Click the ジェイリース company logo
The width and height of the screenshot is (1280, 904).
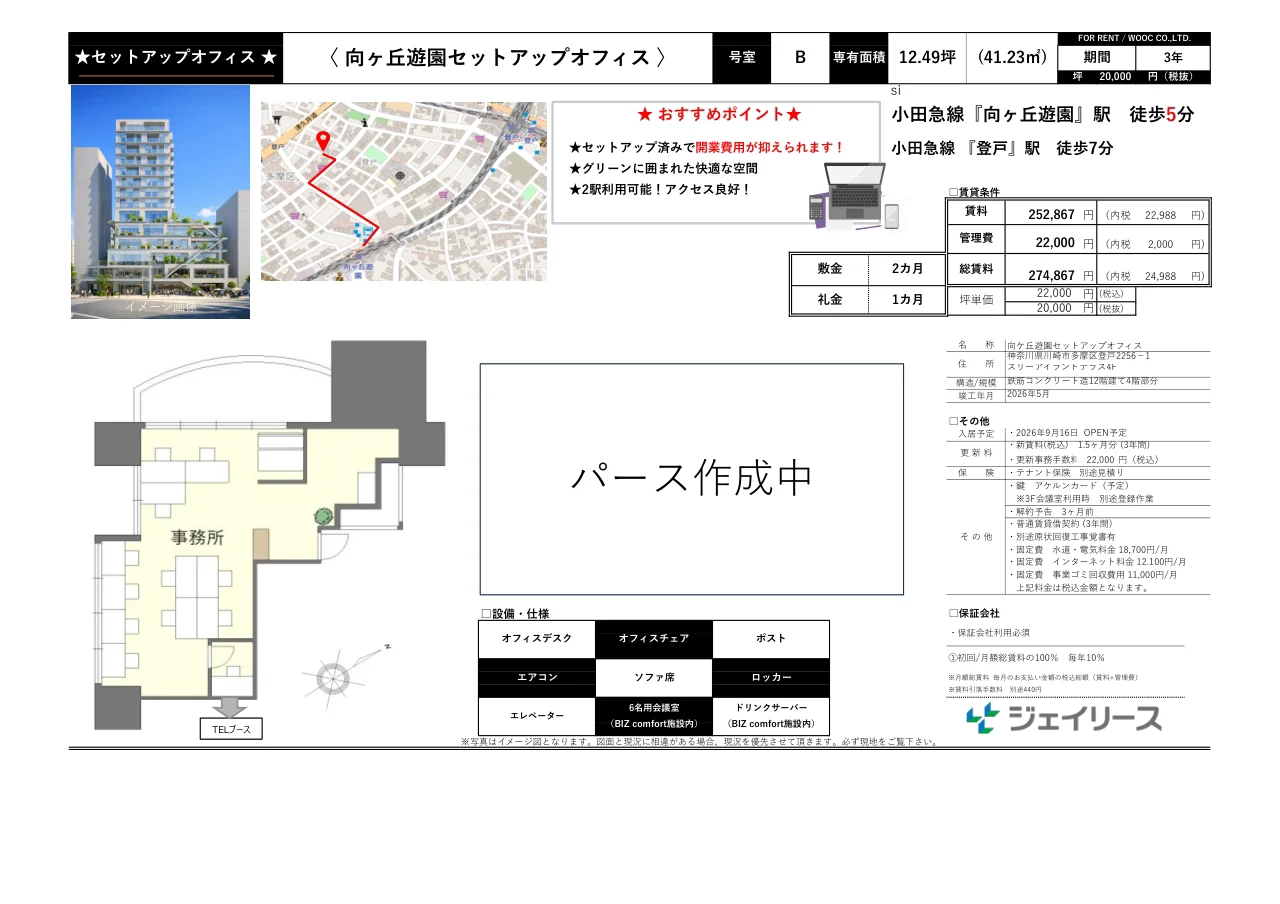[1065, 718]
